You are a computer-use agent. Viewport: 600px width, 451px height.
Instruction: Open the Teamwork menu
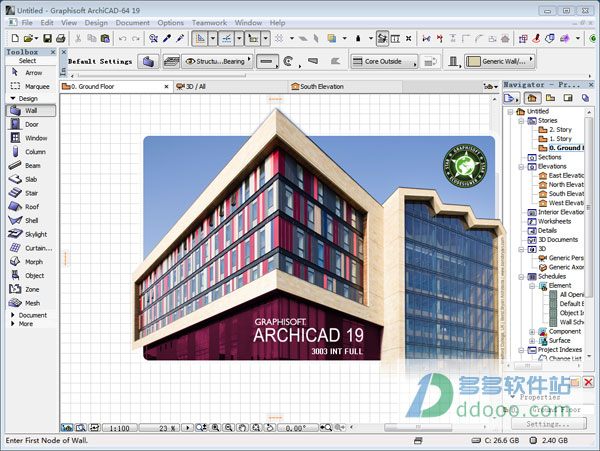(x=209, y=23)
